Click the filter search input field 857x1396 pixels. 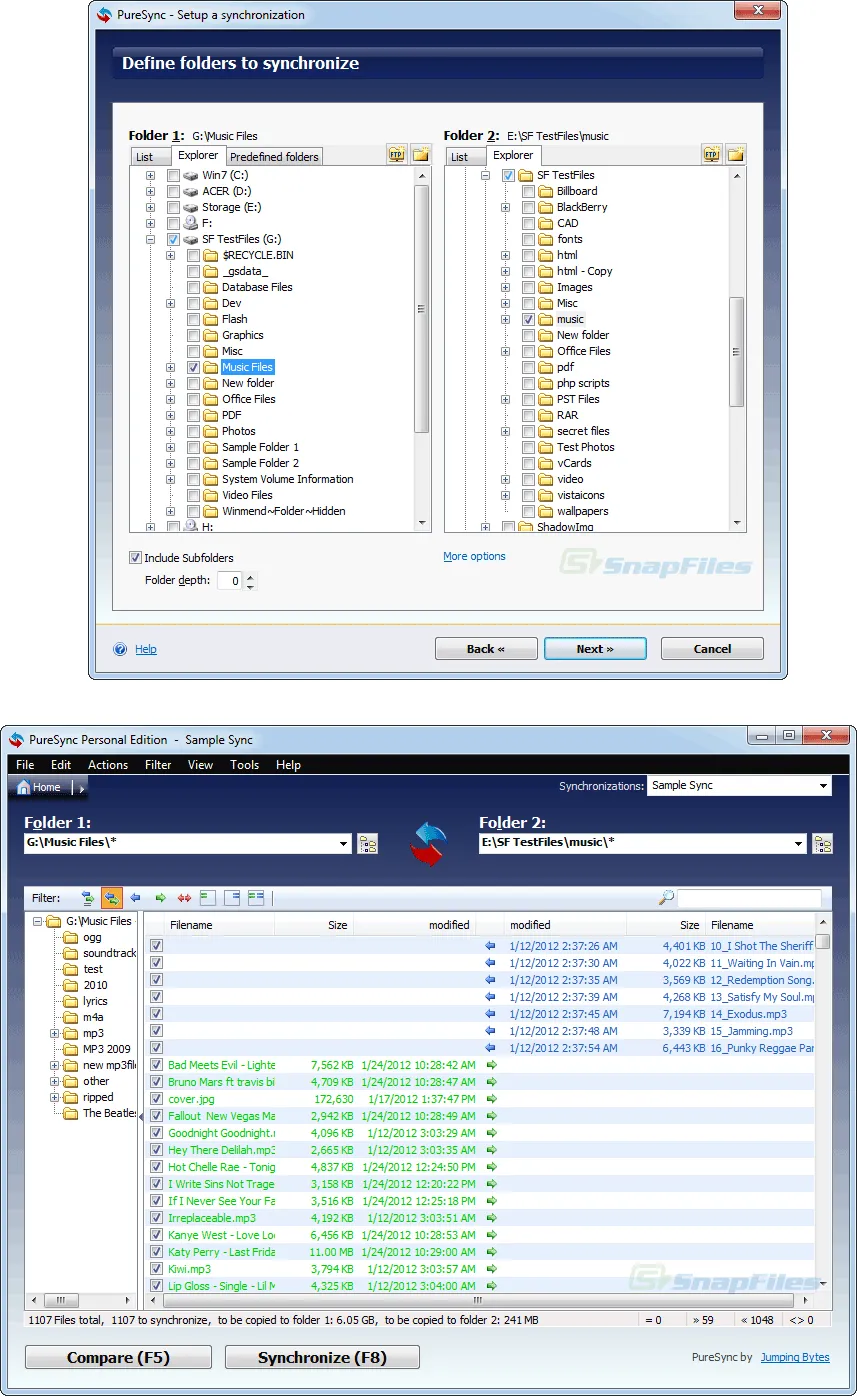pos(749,898)
